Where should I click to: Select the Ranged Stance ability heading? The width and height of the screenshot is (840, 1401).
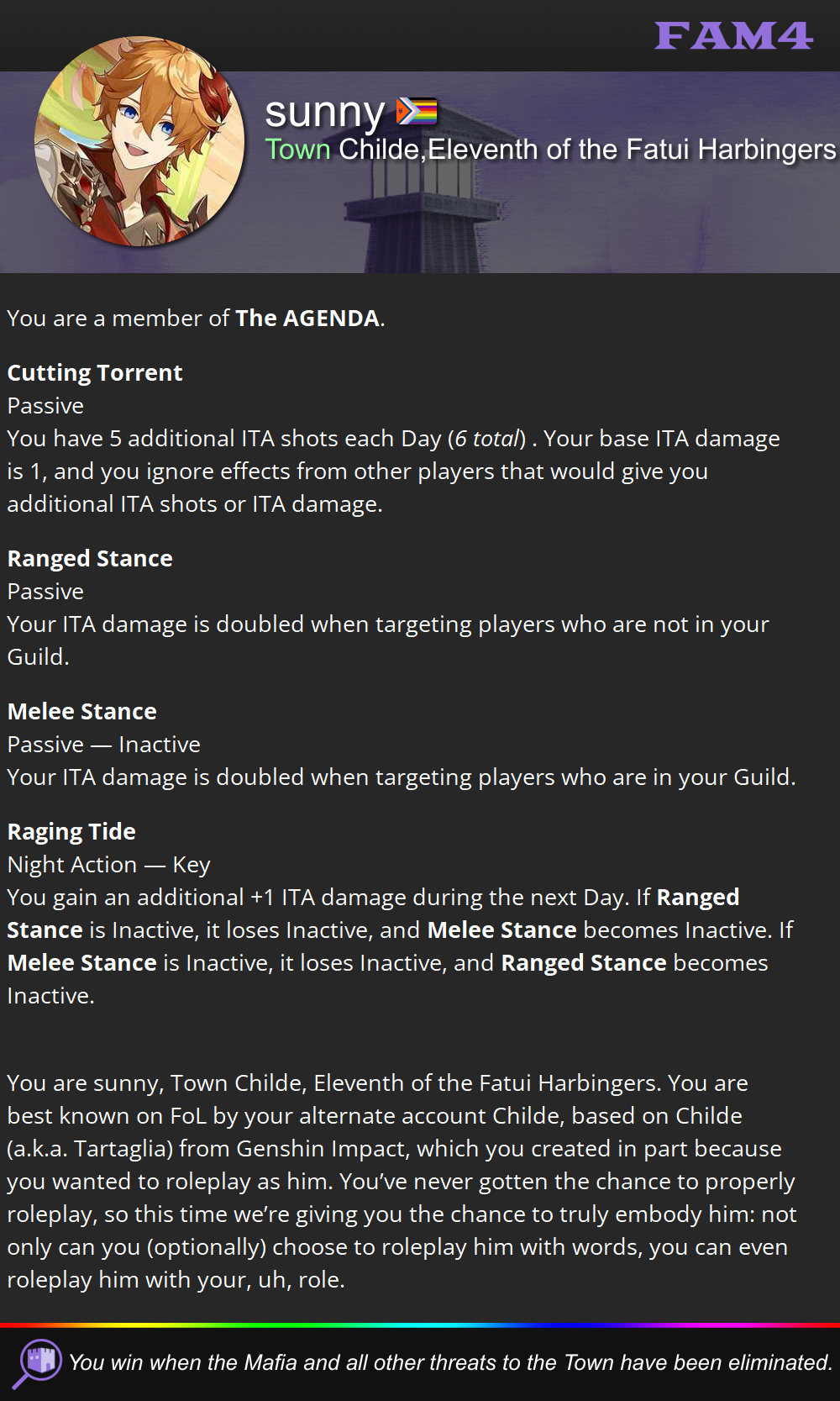point(90,558)
